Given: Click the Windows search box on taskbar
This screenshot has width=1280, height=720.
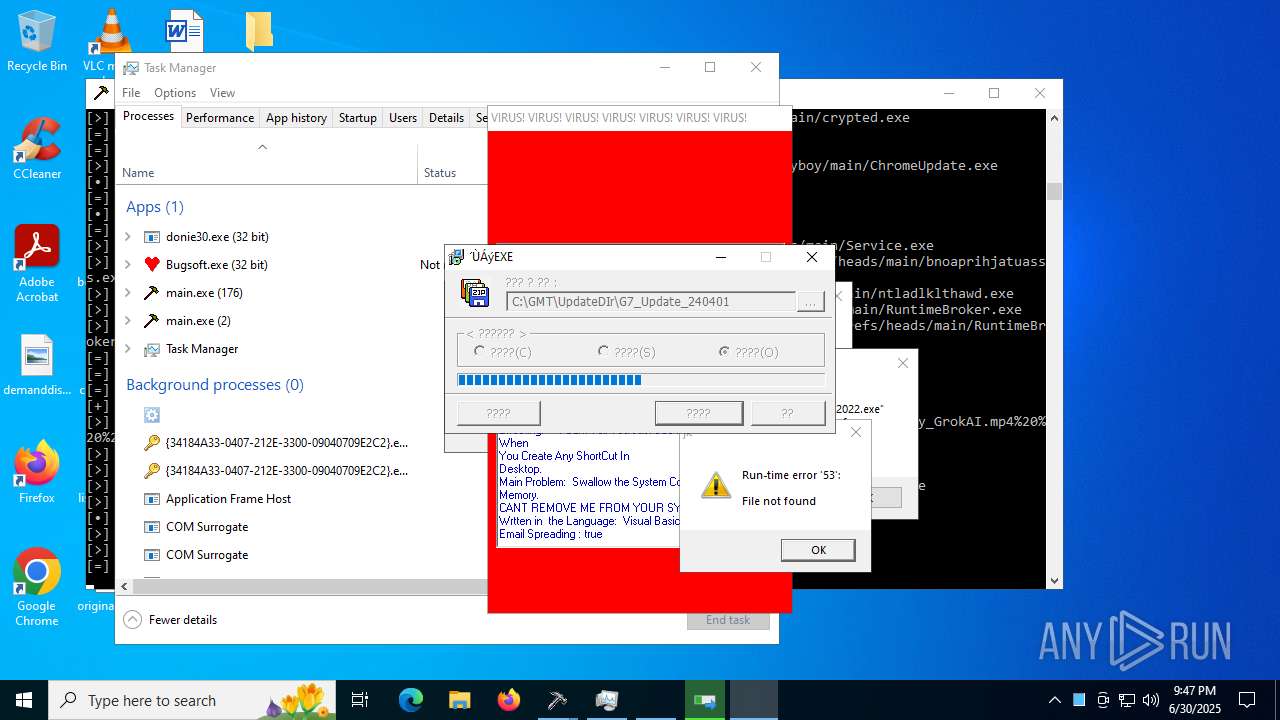Looking at the screenshot, I should [x=192, y=700].
